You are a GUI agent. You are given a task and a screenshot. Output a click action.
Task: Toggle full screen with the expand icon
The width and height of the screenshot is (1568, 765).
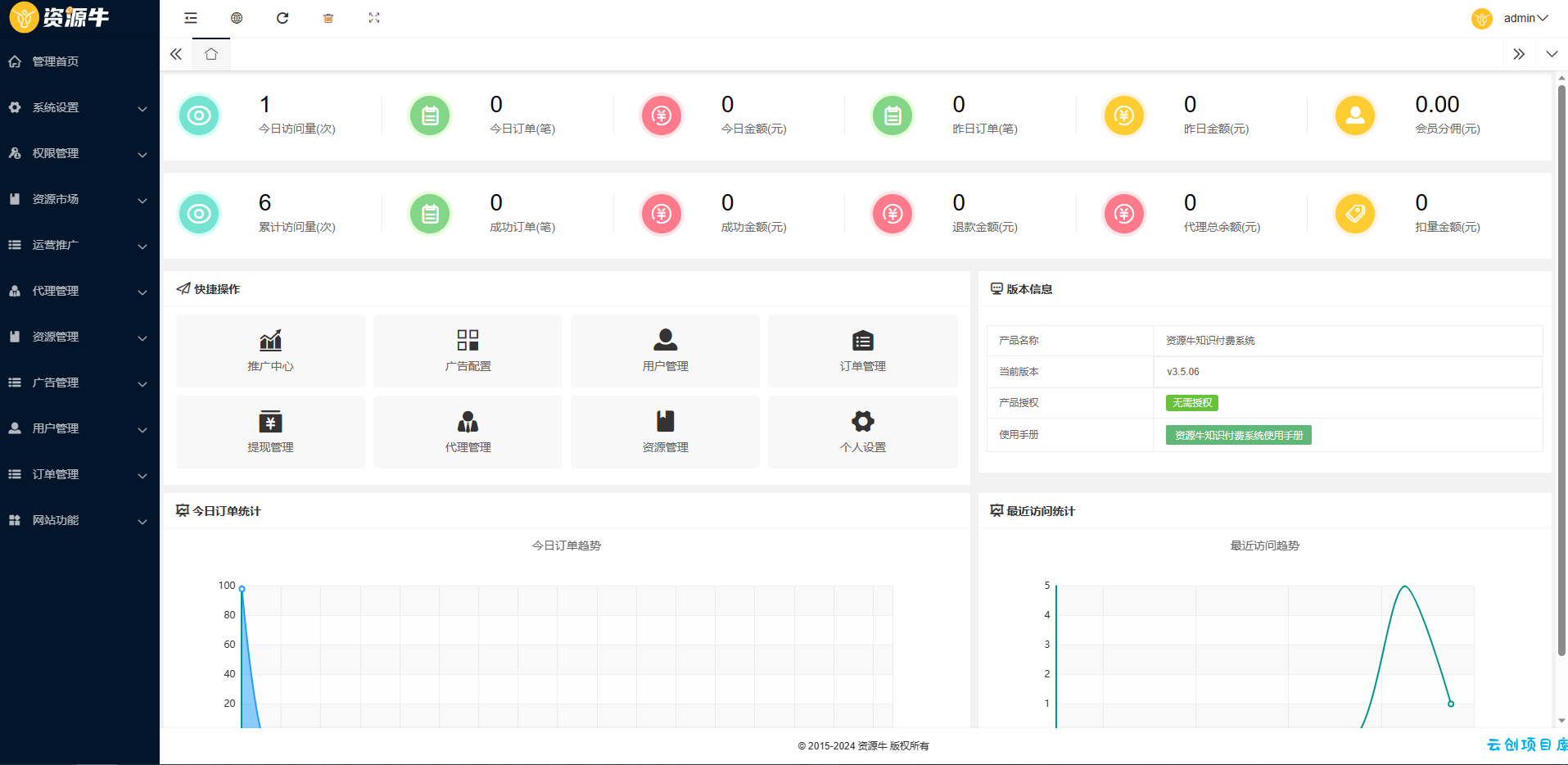pos(374,18)
